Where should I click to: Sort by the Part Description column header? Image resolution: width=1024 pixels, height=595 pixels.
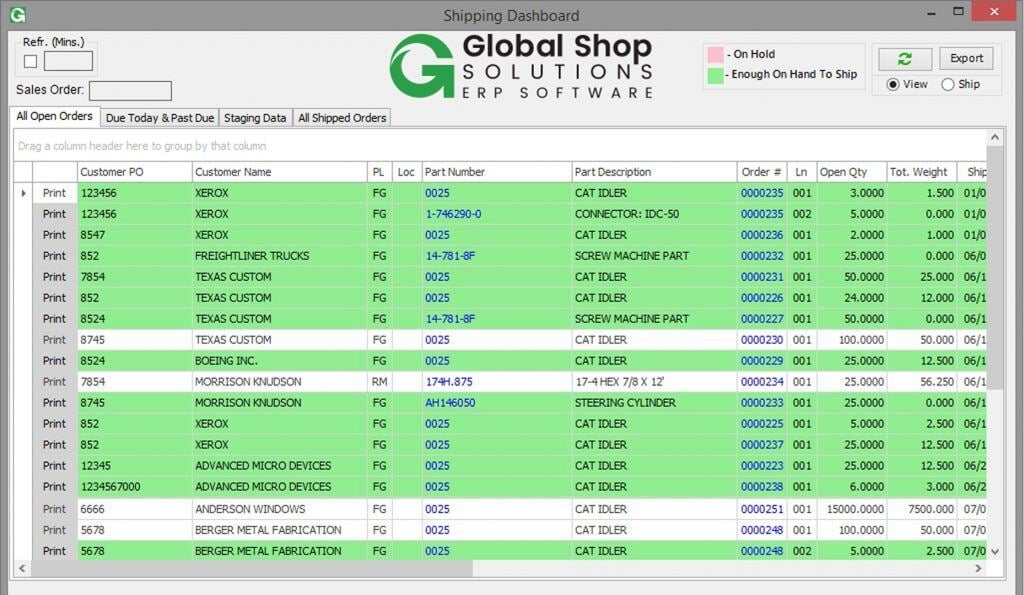tap(654, 172)
